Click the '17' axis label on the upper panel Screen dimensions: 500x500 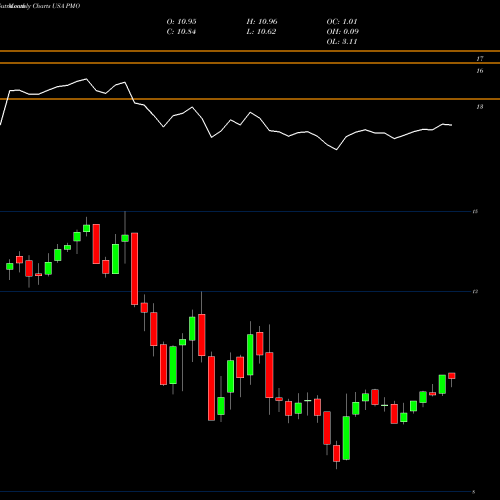[480, 59]
